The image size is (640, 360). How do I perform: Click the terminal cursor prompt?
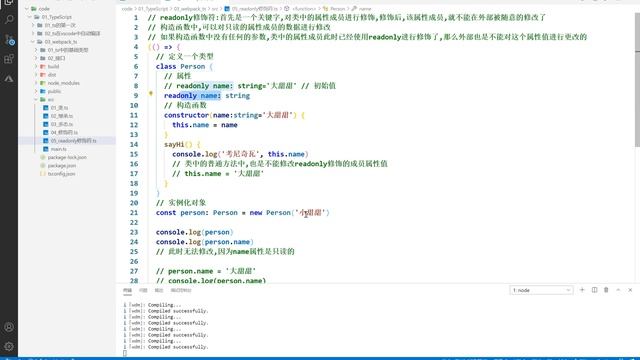125,353
